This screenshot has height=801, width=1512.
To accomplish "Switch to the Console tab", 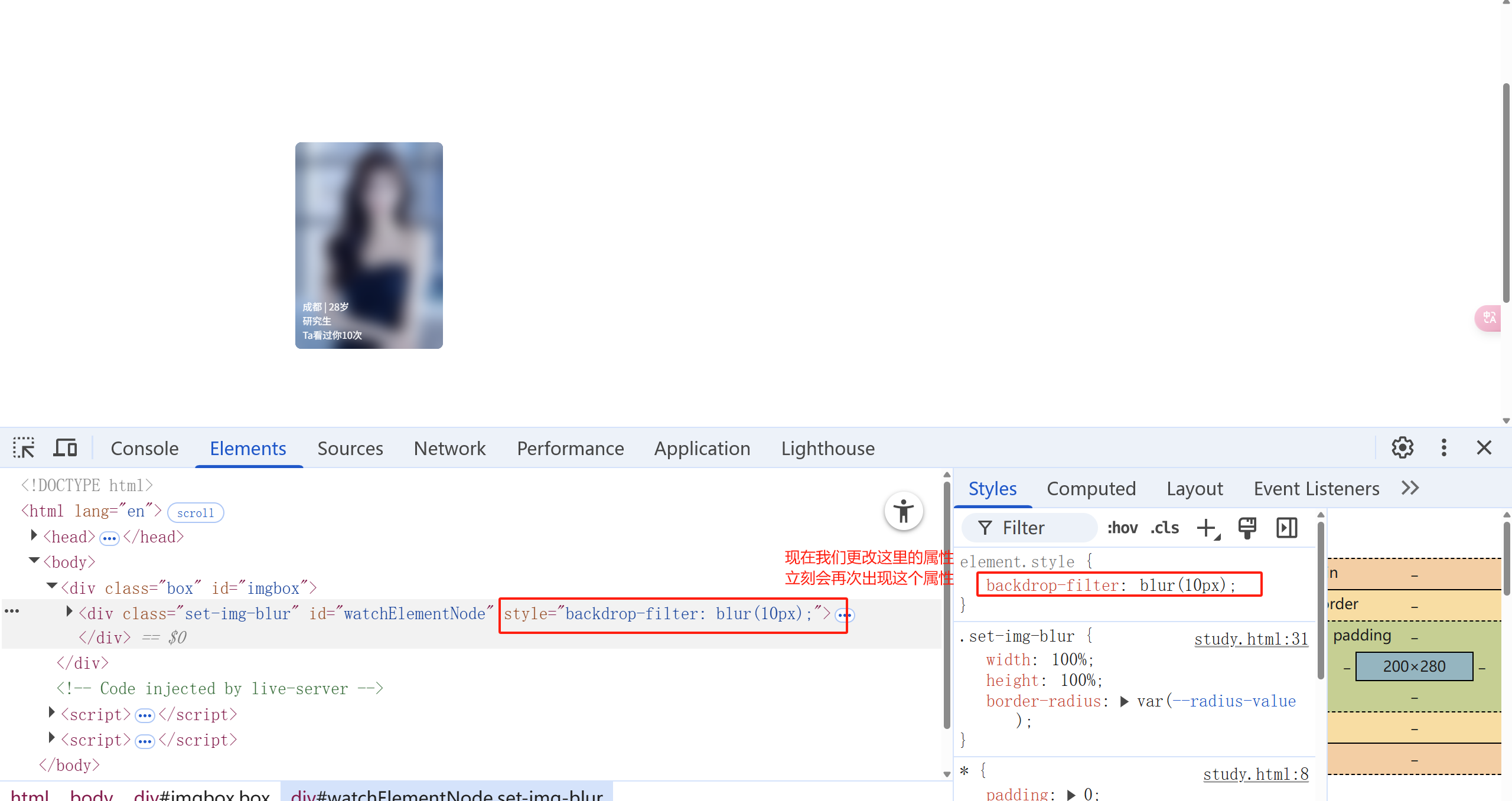I will click(145, 449).
